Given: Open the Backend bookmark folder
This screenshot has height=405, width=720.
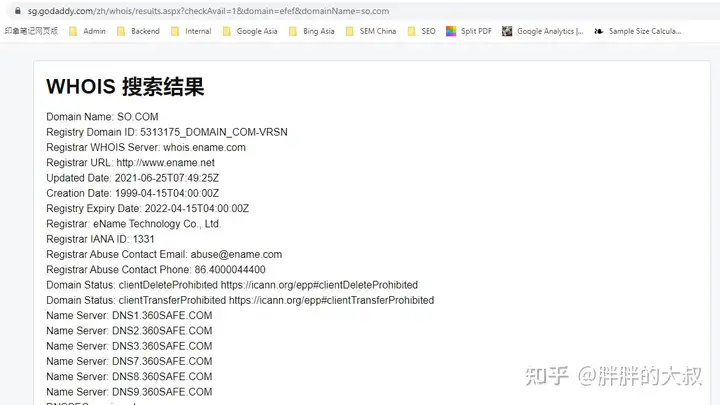Looking at the screenshot, I should coord(138,31).
